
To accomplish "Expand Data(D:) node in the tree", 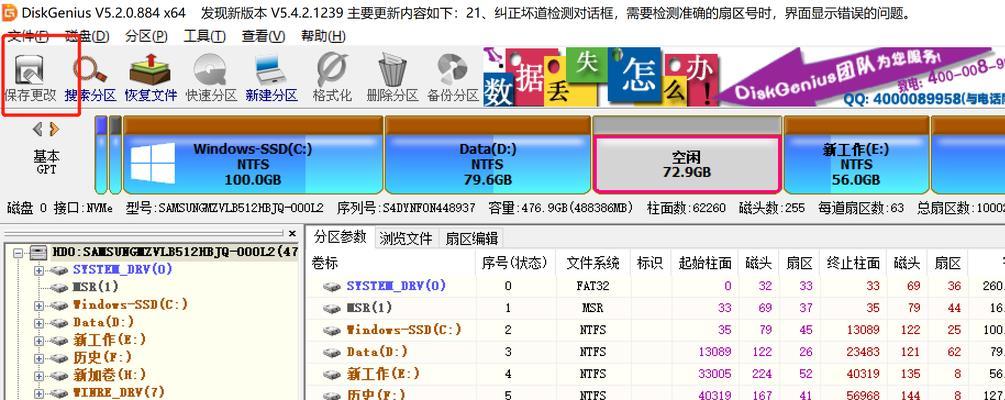I will pos(39,323).
